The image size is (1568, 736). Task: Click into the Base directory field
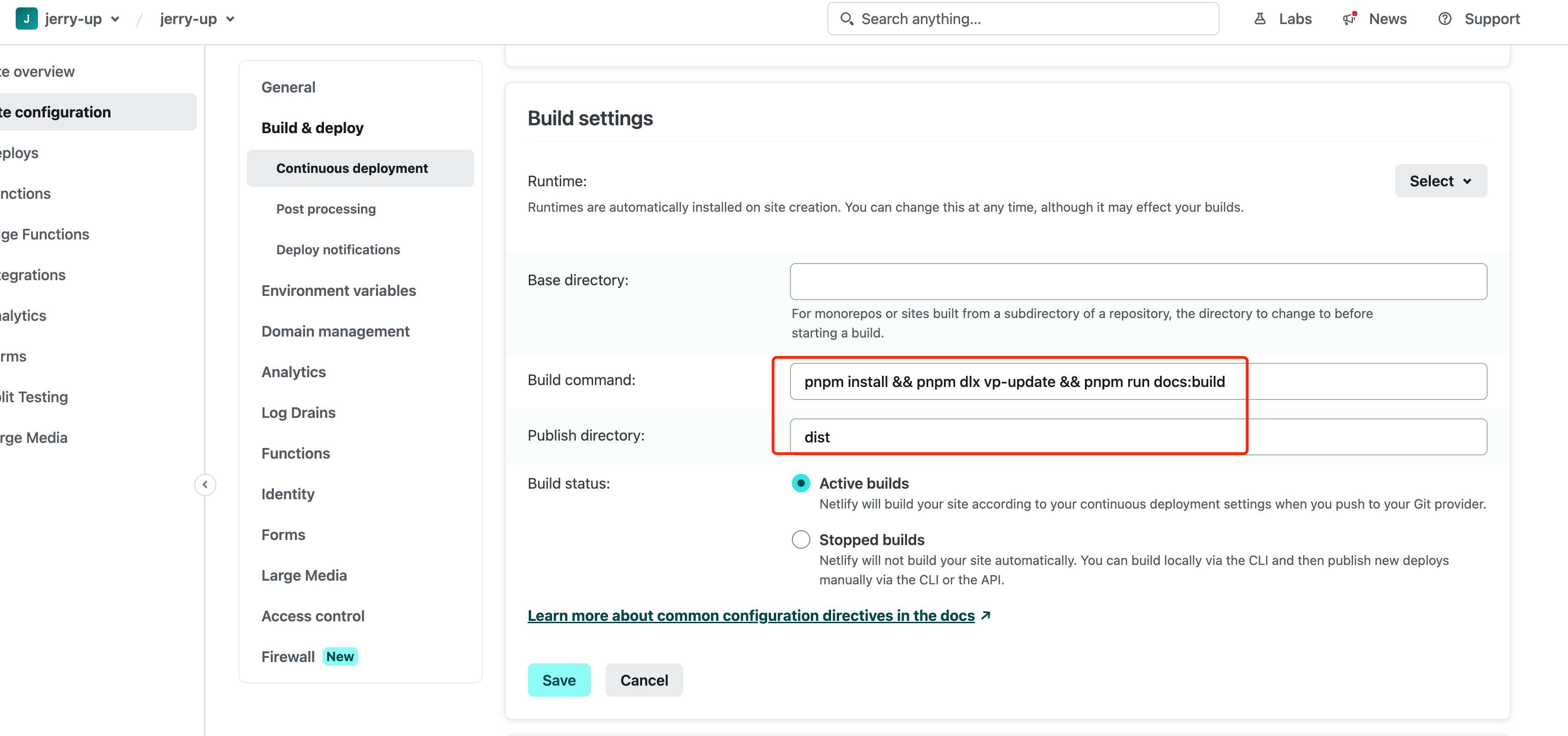[x=1138, y=281]
